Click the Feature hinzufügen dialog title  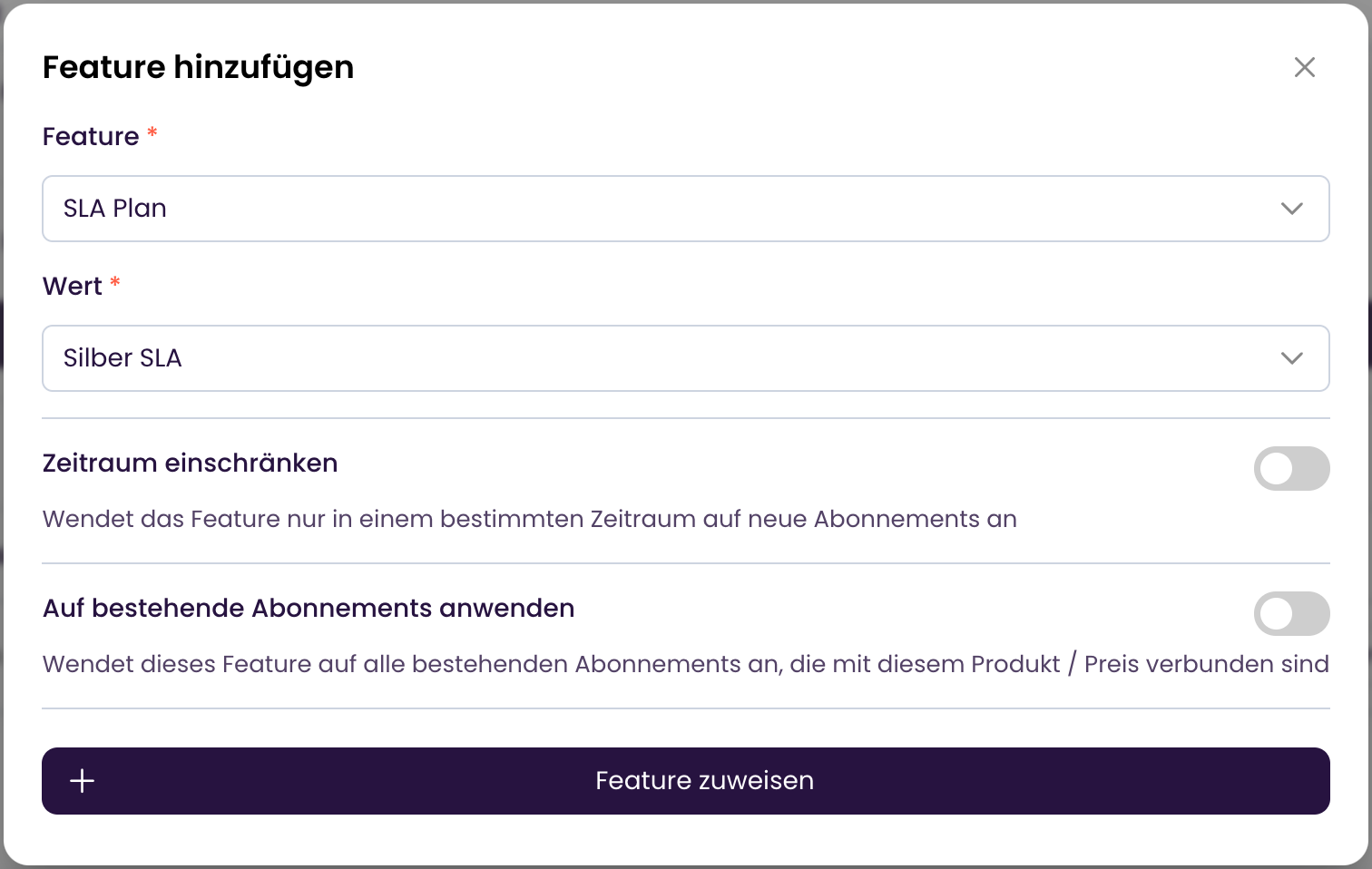pos(198,67)
